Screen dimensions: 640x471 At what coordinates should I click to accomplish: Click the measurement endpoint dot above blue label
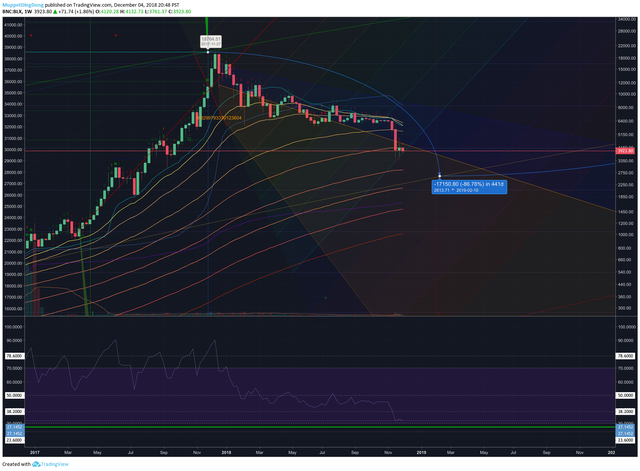pos(440,176)
